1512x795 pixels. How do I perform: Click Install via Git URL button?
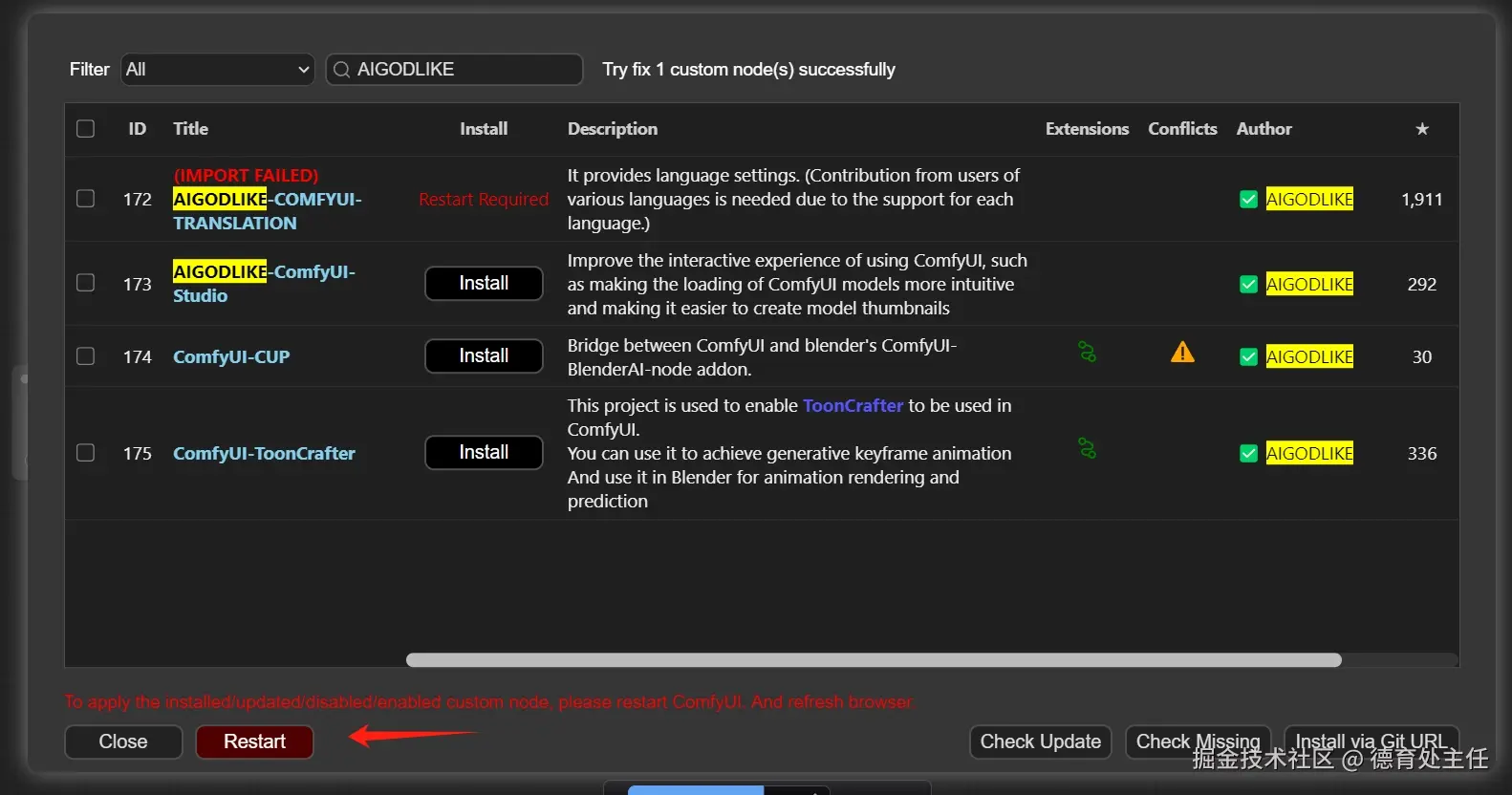(x=1371, y=742)
